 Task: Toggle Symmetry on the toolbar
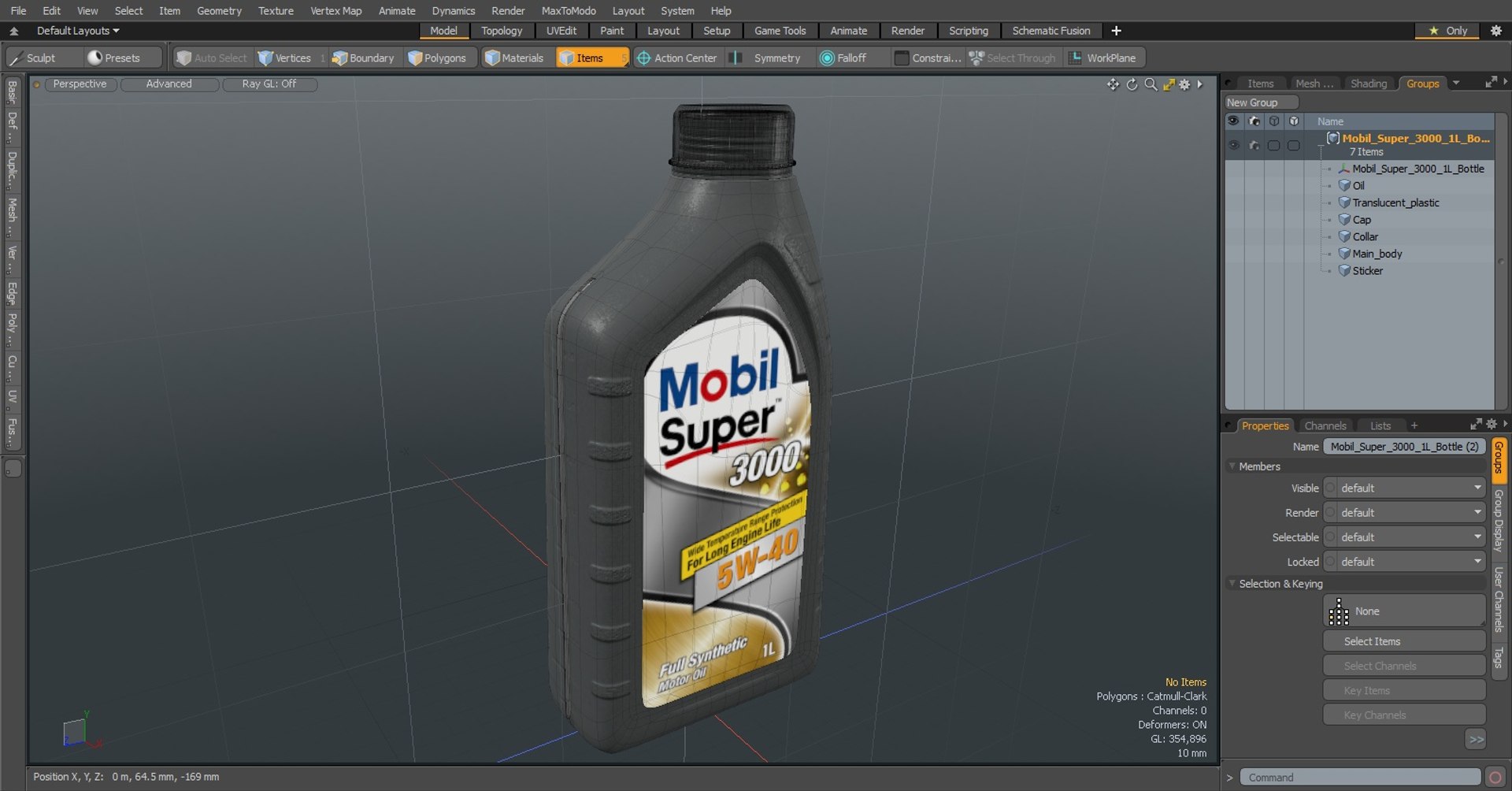pos(767,58)
